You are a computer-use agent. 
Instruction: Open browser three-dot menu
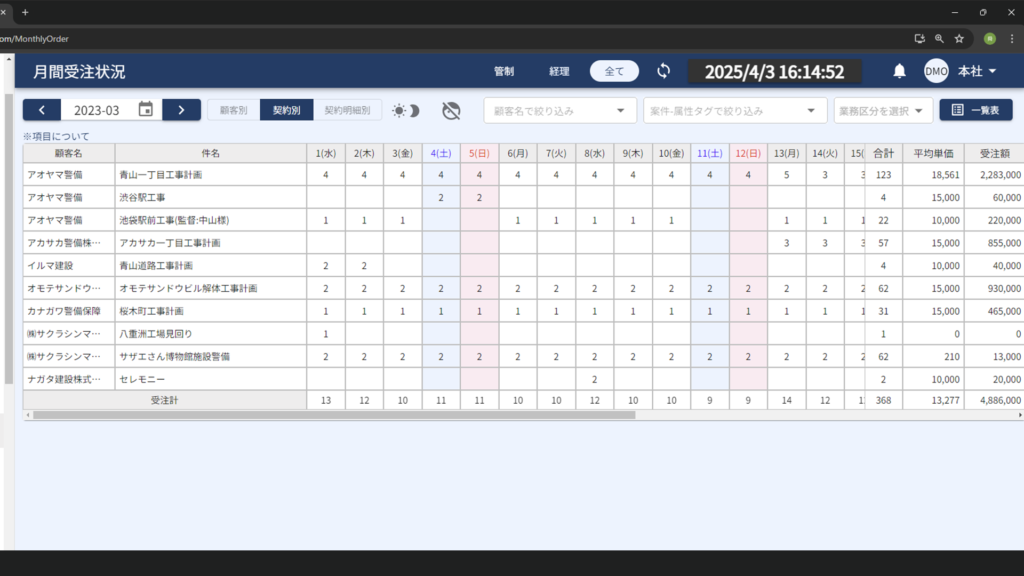tap(1012, 39)
